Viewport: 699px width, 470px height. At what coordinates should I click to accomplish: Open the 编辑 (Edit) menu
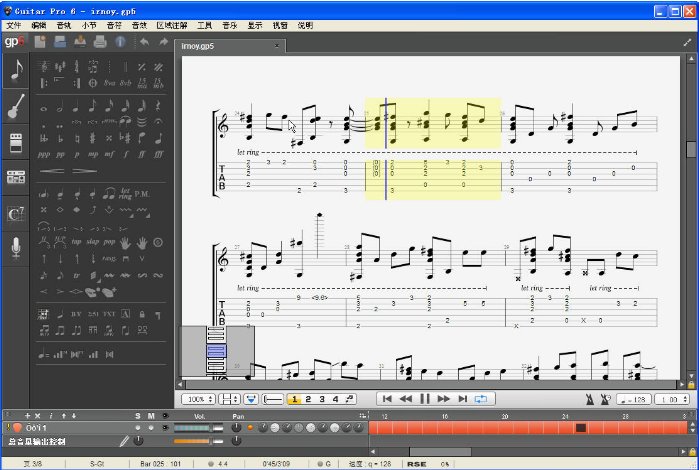point(39,25)
